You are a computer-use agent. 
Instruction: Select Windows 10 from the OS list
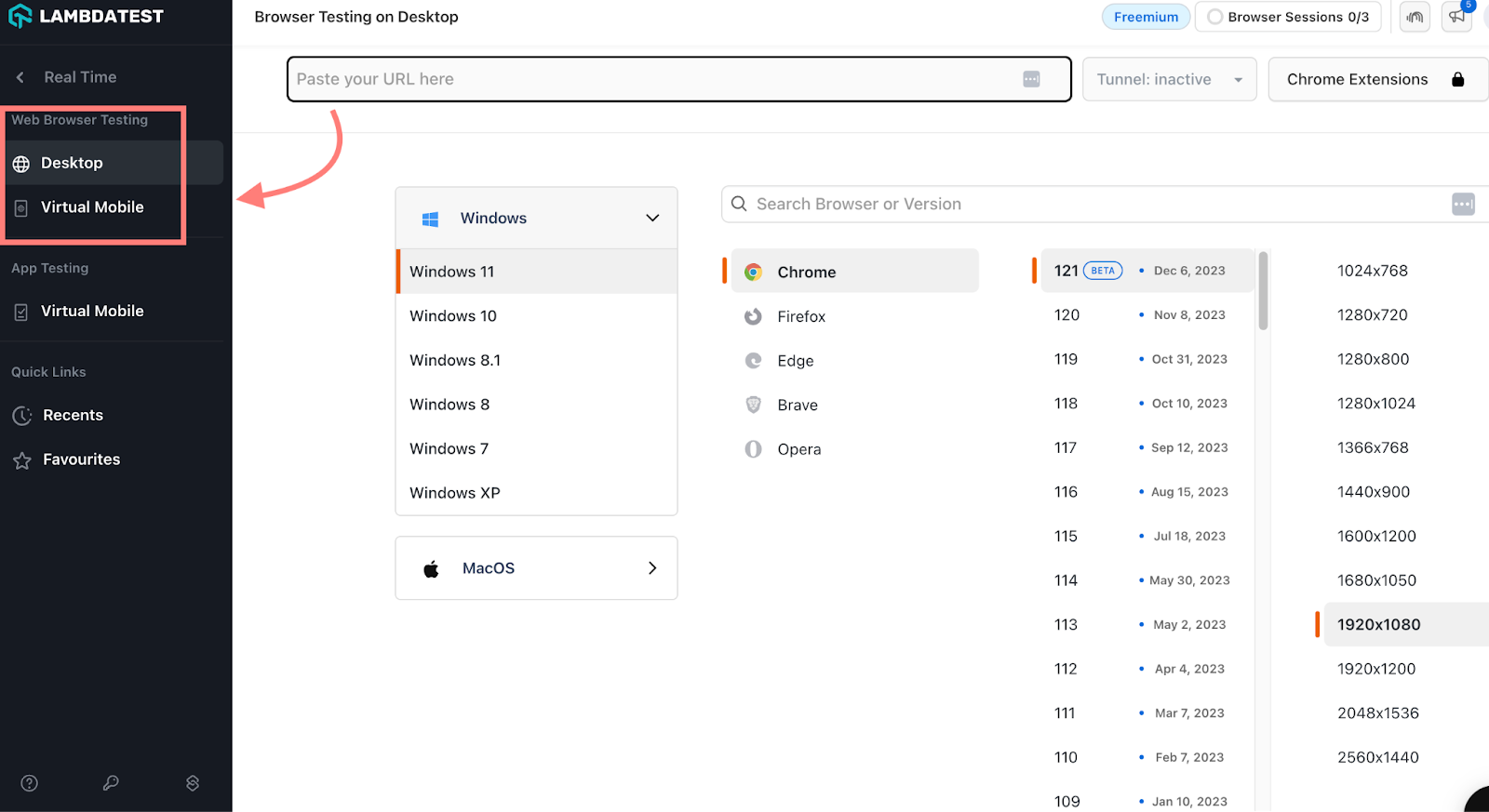click(x=453, y=316)
